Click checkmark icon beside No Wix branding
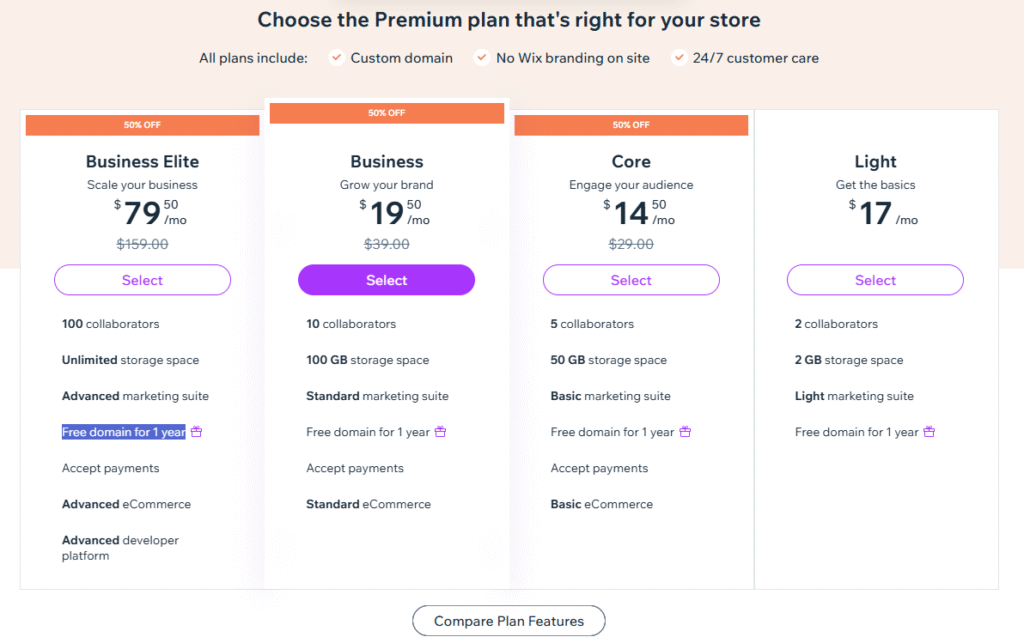Viewport: 1024px width, 643px height. tap(482, 58)
